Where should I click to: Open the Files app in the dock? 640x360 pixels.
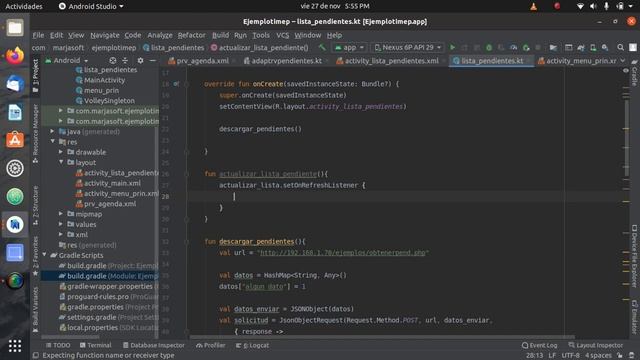coord(15,28)
